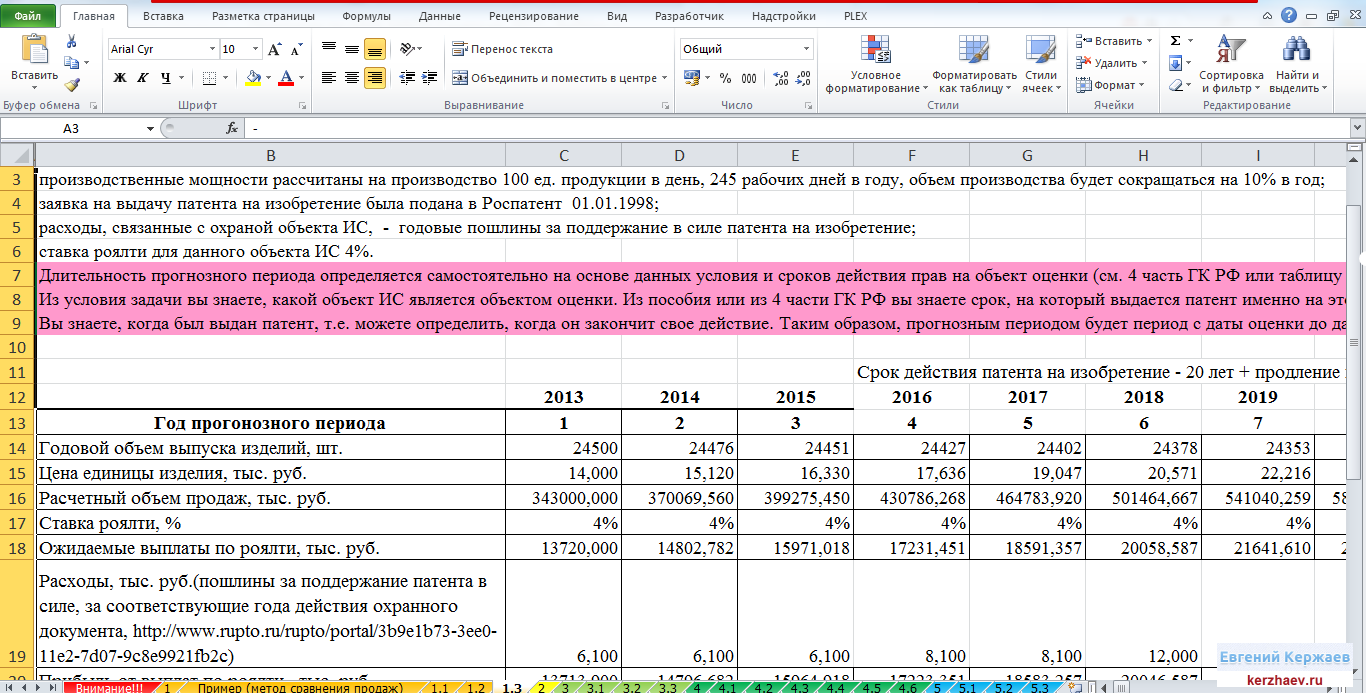Switch to the Формулы tab

coord(366,16)
